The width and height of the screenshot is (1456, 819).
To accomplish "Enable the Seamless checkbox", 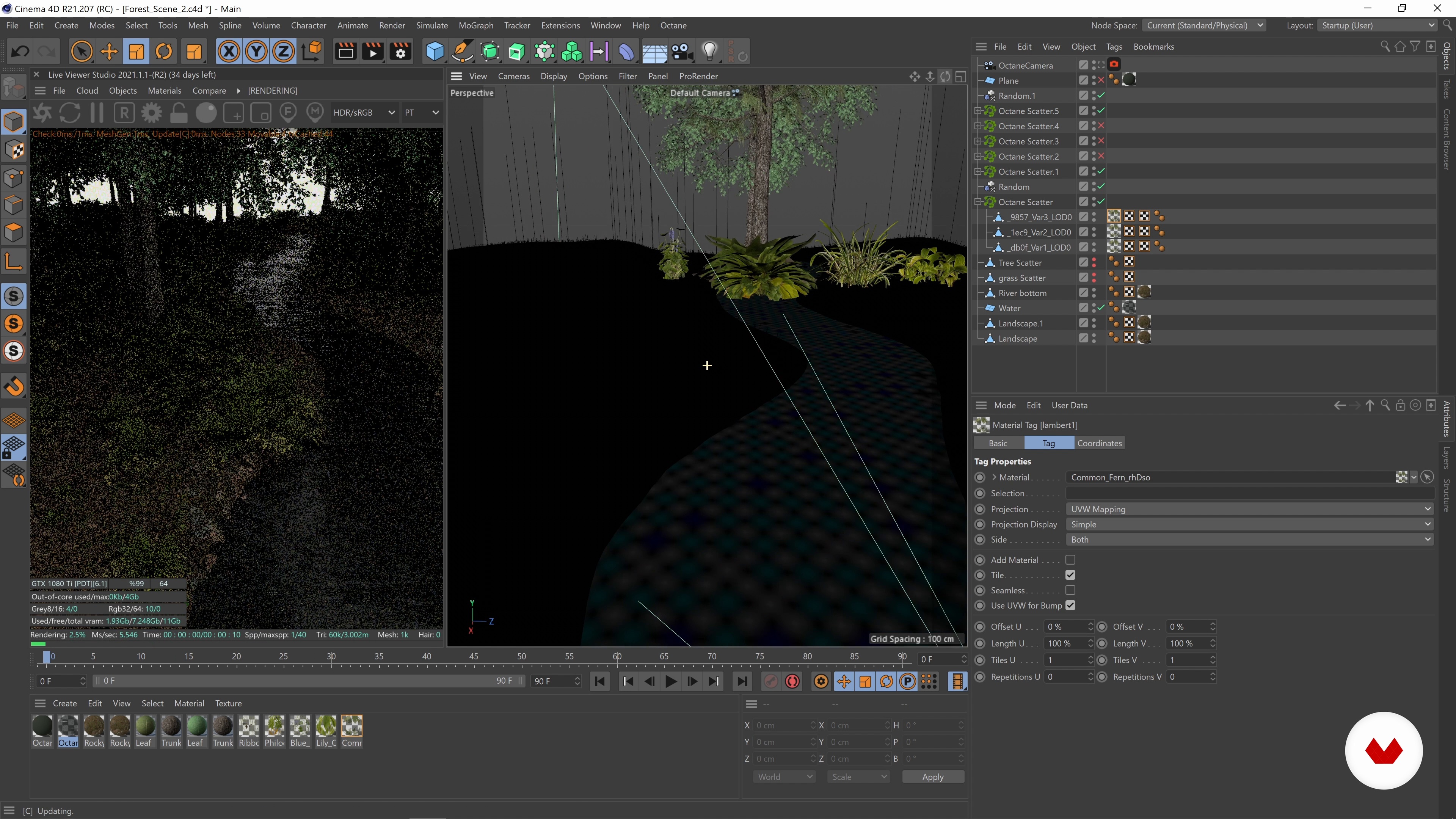I will point(1070,590).
